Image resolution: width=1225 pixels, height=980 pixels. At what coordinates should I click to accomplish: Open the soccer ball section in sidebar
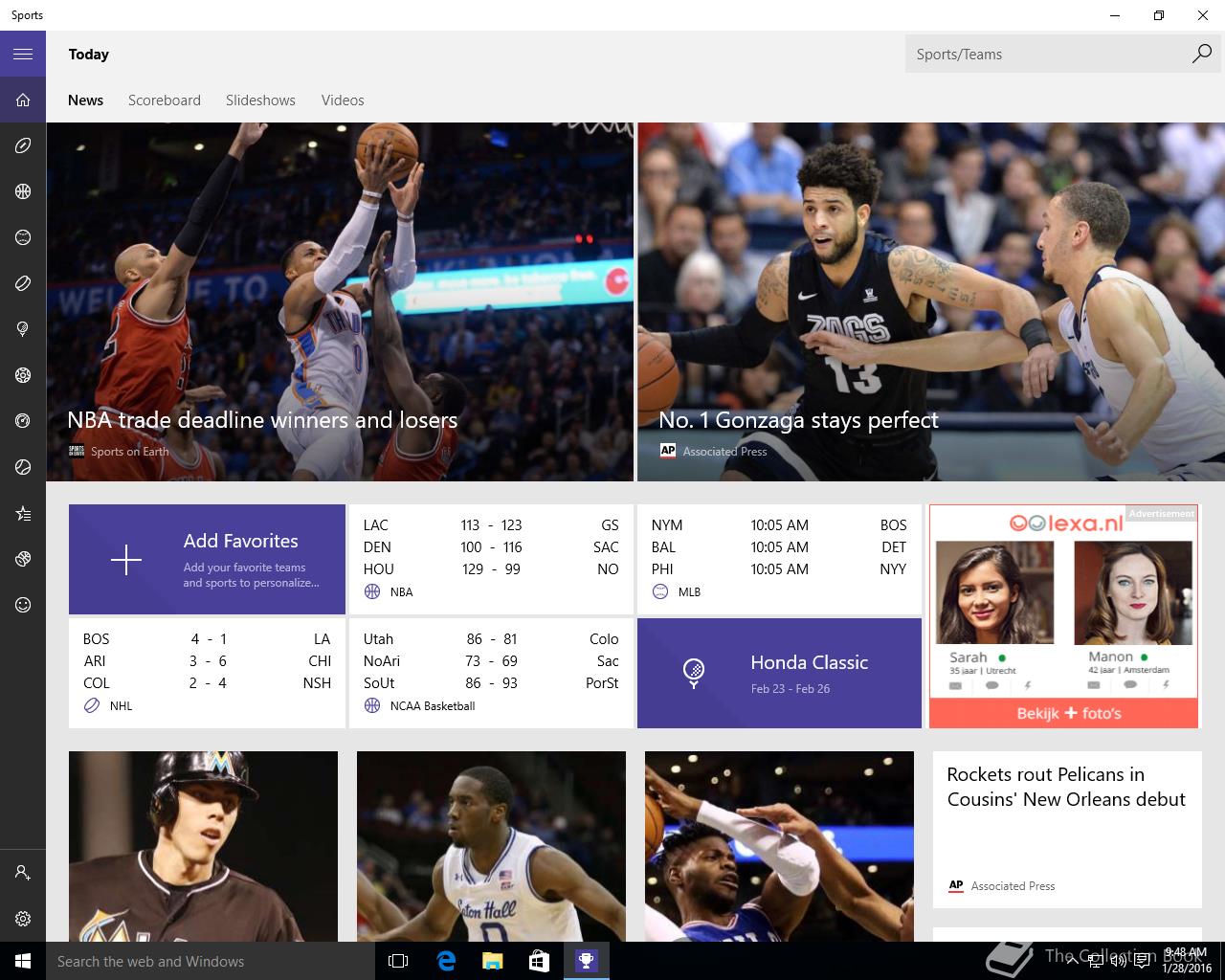[23, 375]
